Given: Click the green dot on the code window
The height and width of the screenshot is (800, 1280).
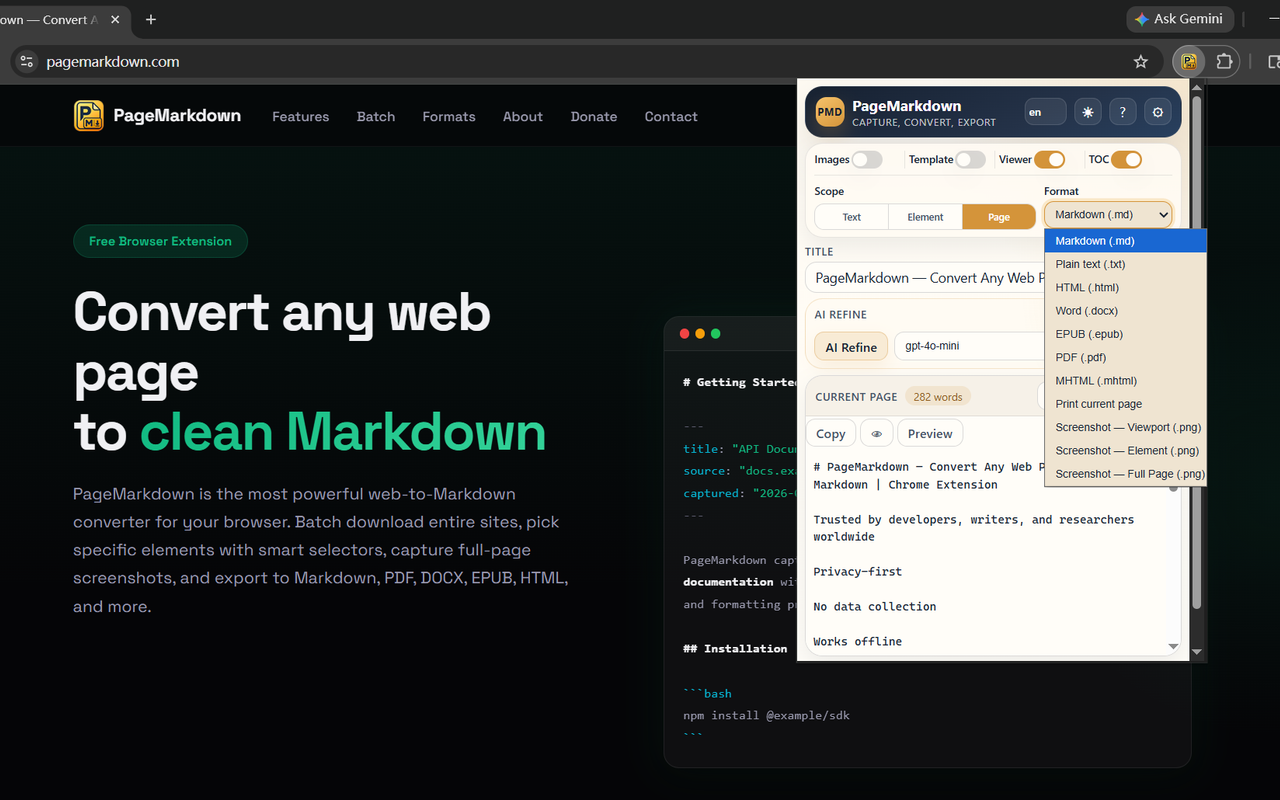Looking at the screenshot, I should pos(716,333).
